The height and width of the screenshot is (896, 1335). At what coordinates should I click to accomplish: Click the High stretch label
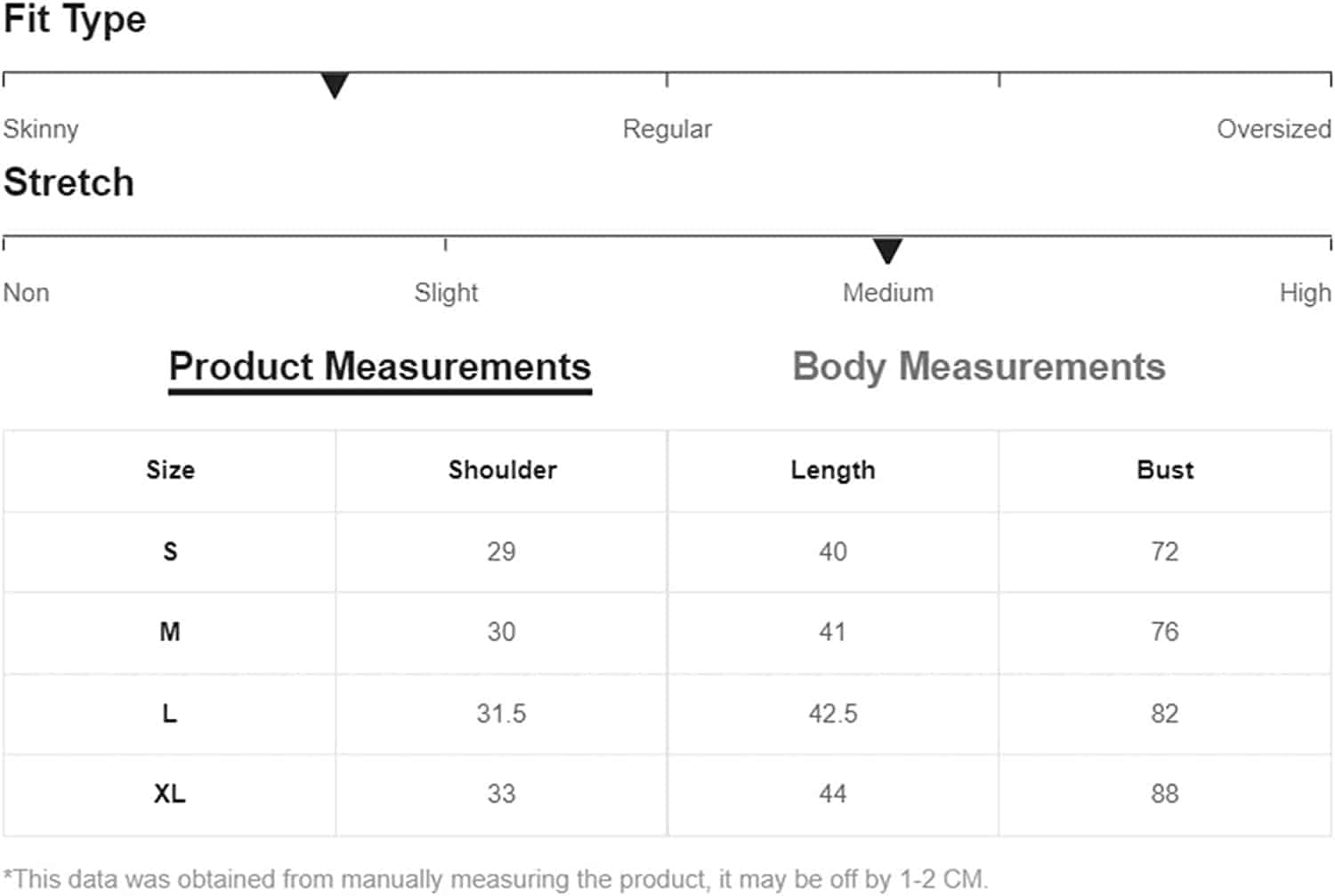(x=1305, y=293)
